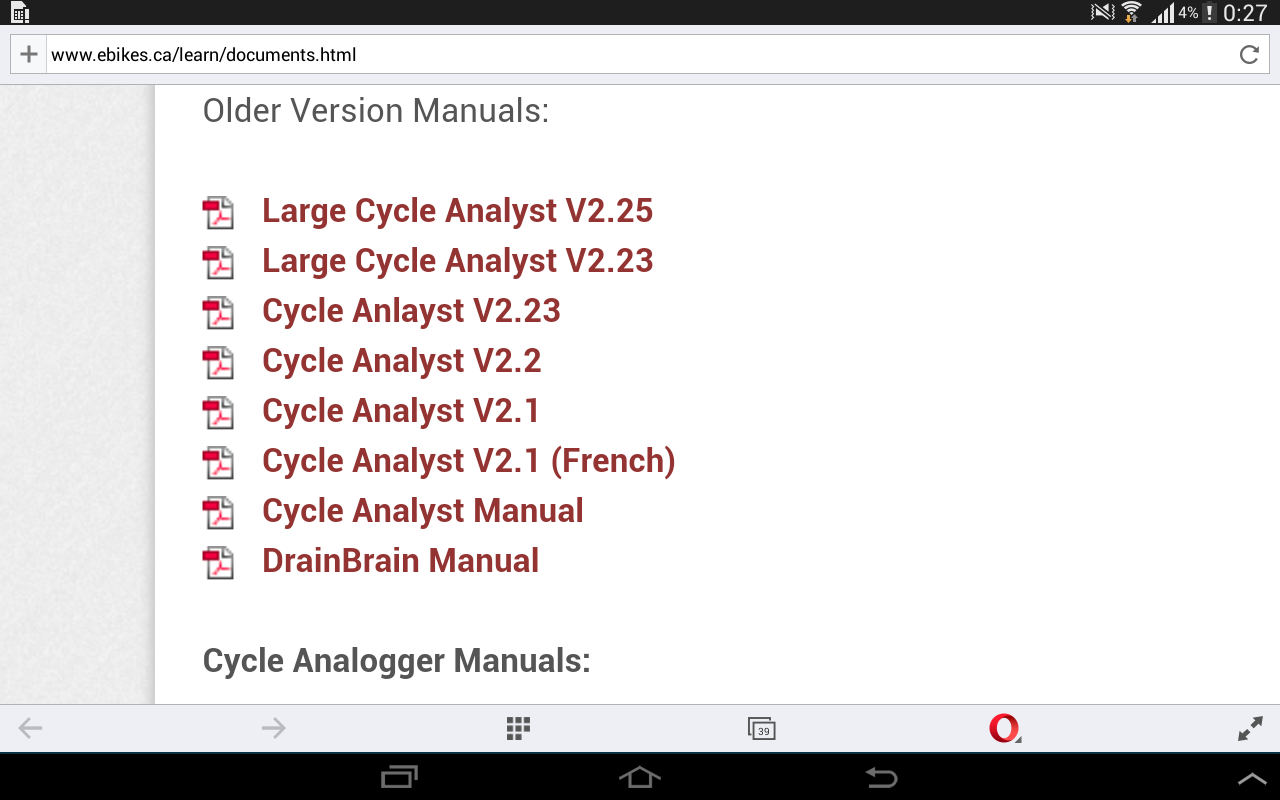Tap the Android home button

pos(640,777)
